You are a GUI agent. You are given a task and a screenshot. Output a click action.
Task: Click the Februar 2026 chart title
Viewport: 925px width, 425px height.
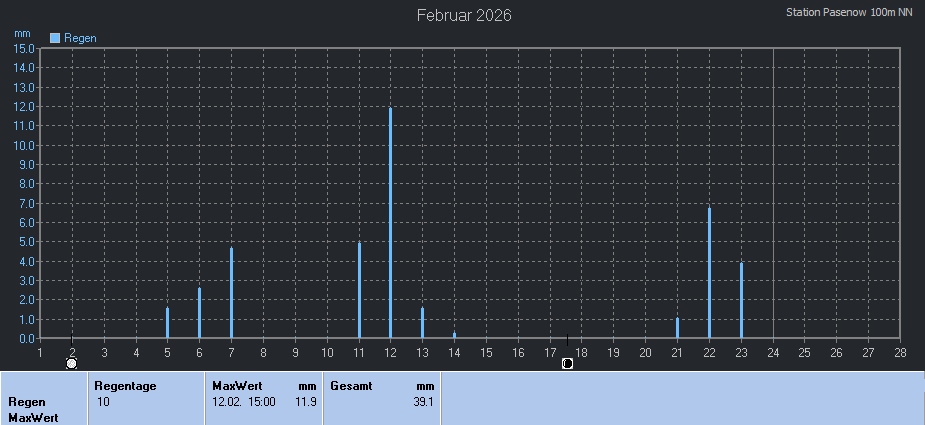(464, 15)
